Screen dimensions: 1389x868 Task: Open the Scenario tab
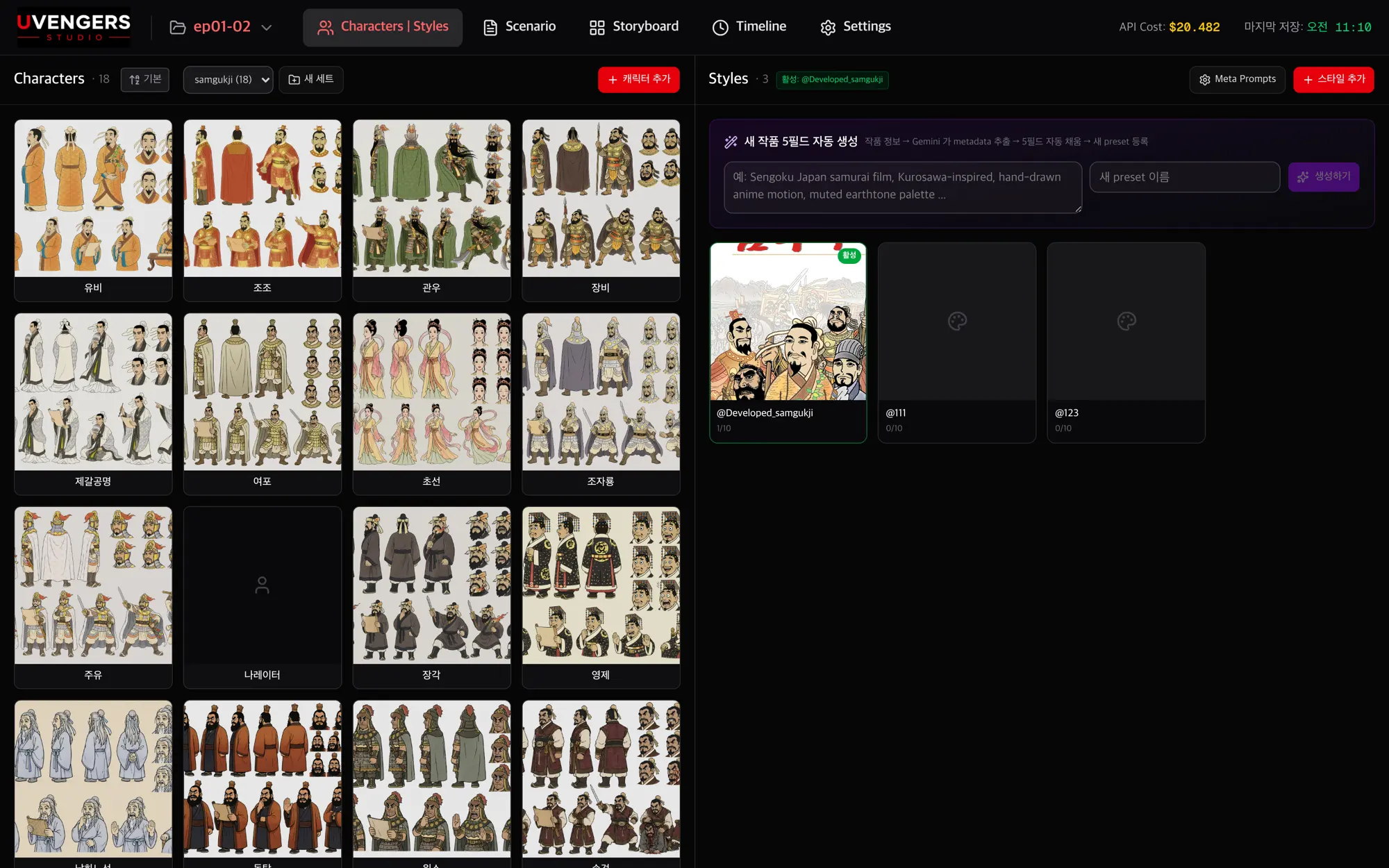pyautogui.click(x=519, y=27)
